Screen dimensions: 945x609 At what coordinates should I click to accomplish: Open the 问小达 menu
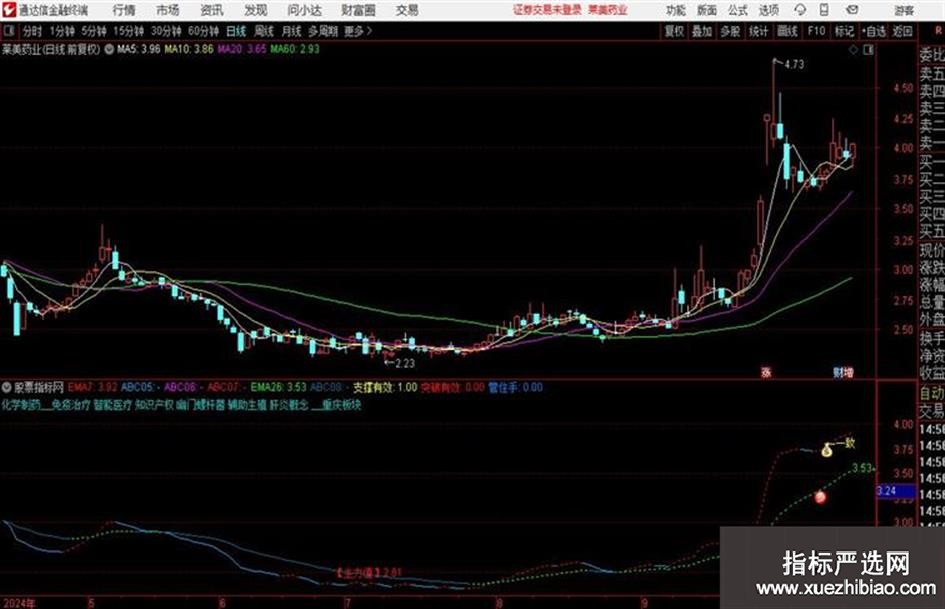[304, 10]
